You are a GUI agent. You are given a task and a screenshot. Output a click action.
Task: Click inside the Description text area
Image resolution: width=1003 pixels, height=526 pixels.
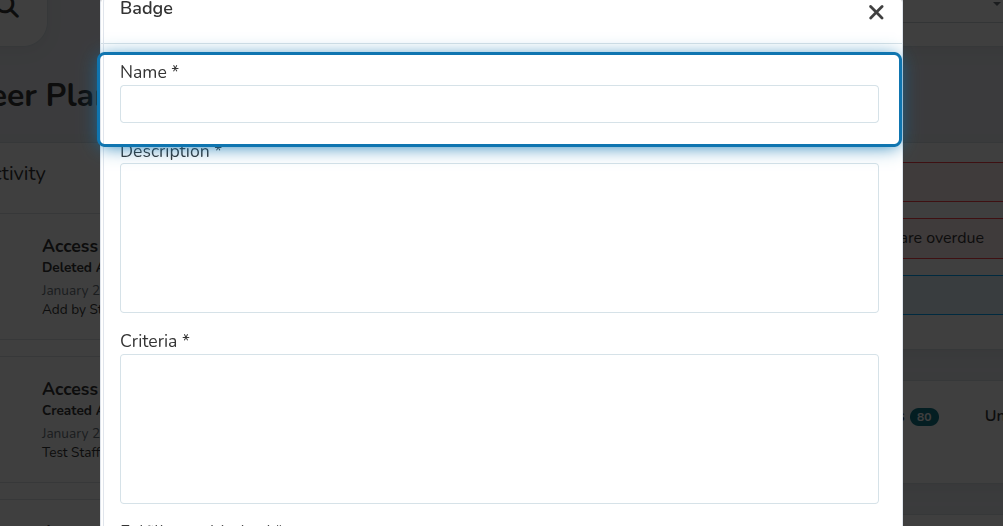coord(499,238)
